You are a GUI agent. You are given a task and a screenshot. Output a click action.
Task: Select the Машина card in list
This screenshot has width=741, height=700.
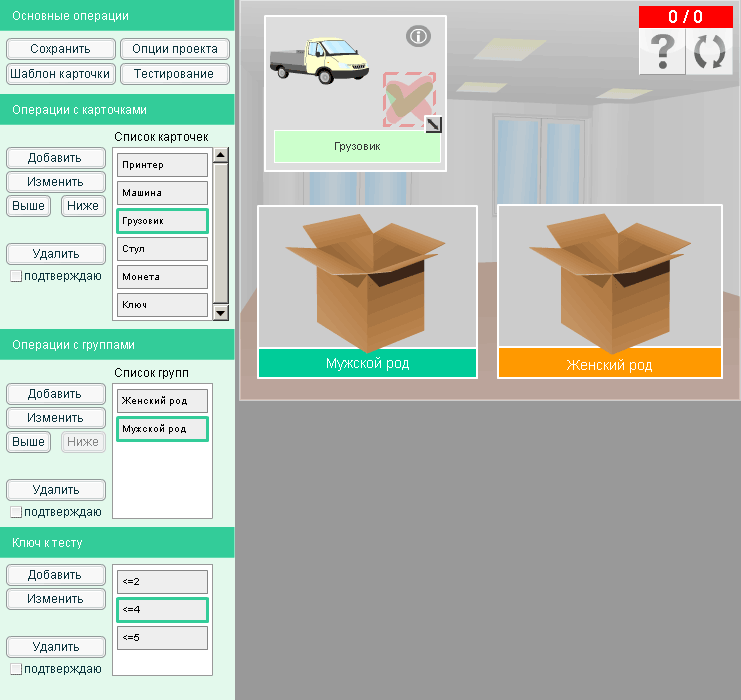click(x=163, y=193)
